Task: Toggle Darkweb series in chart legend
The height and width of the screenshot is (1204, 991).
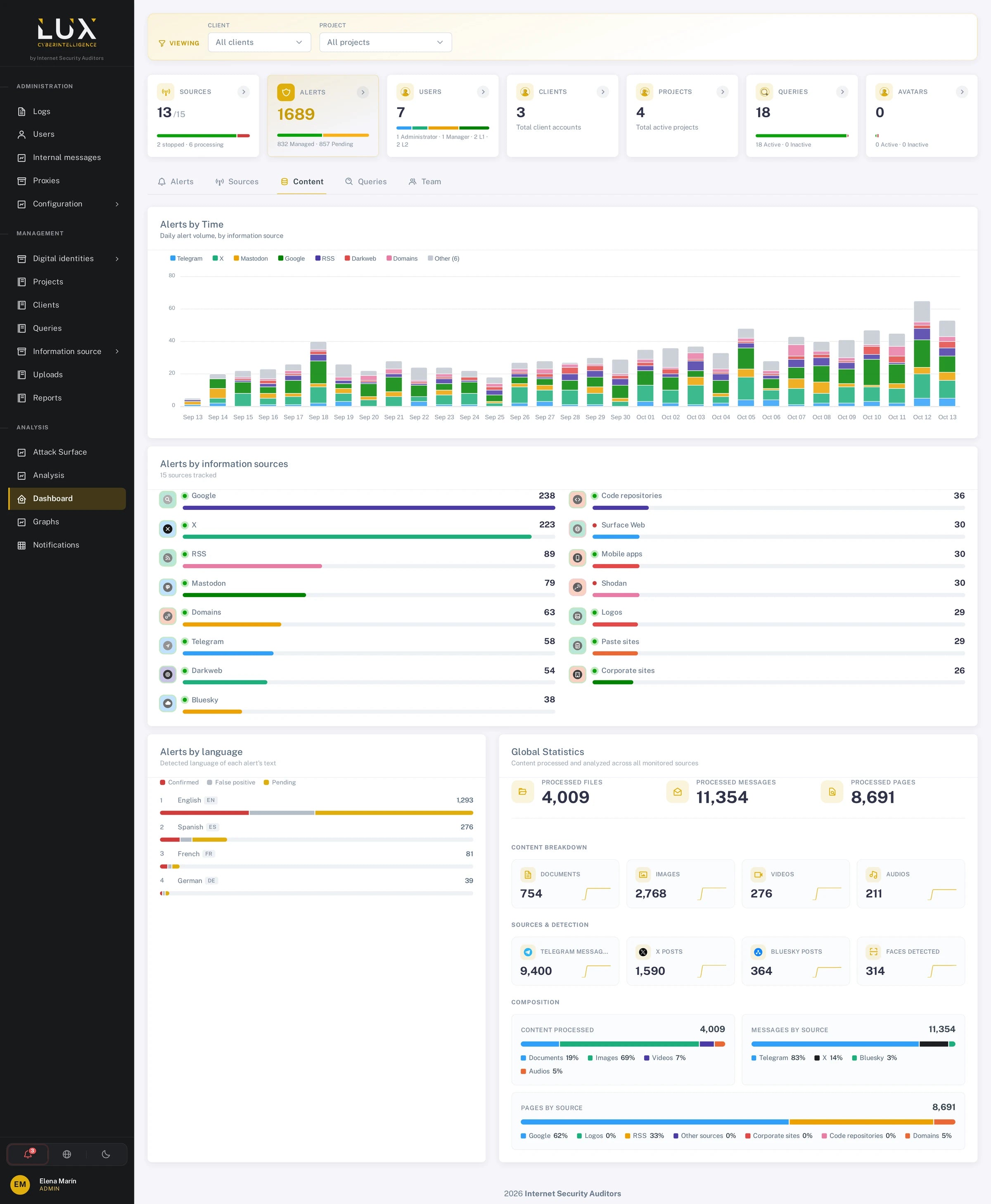Action: pyautogui.click(x=360, y=258)
